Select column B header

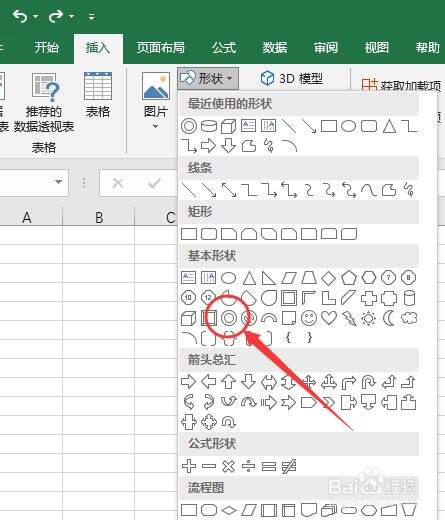coord(99,217)
